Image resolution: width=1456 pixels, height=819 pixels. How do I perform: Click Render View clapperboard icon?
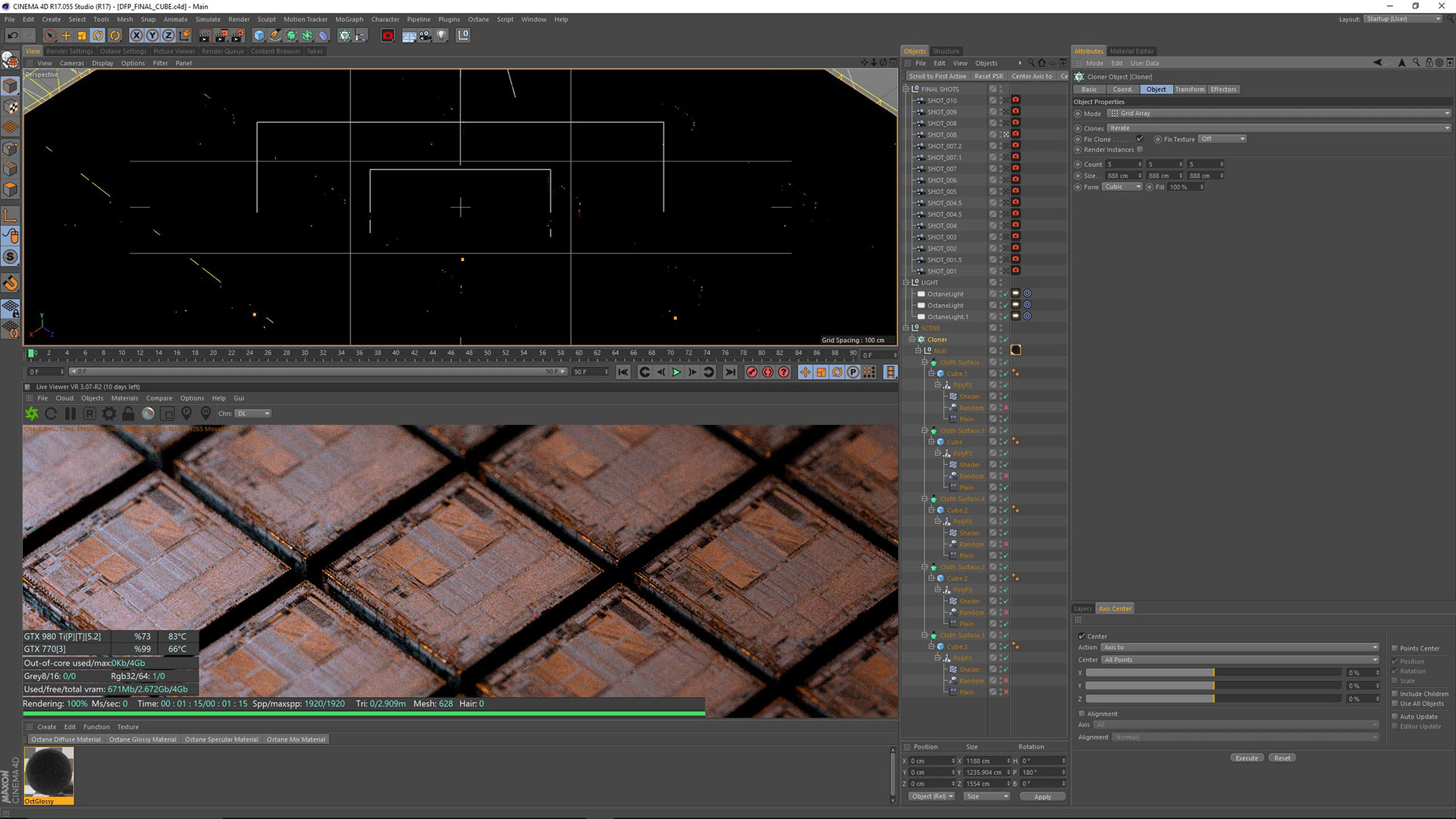click(205, 35)
